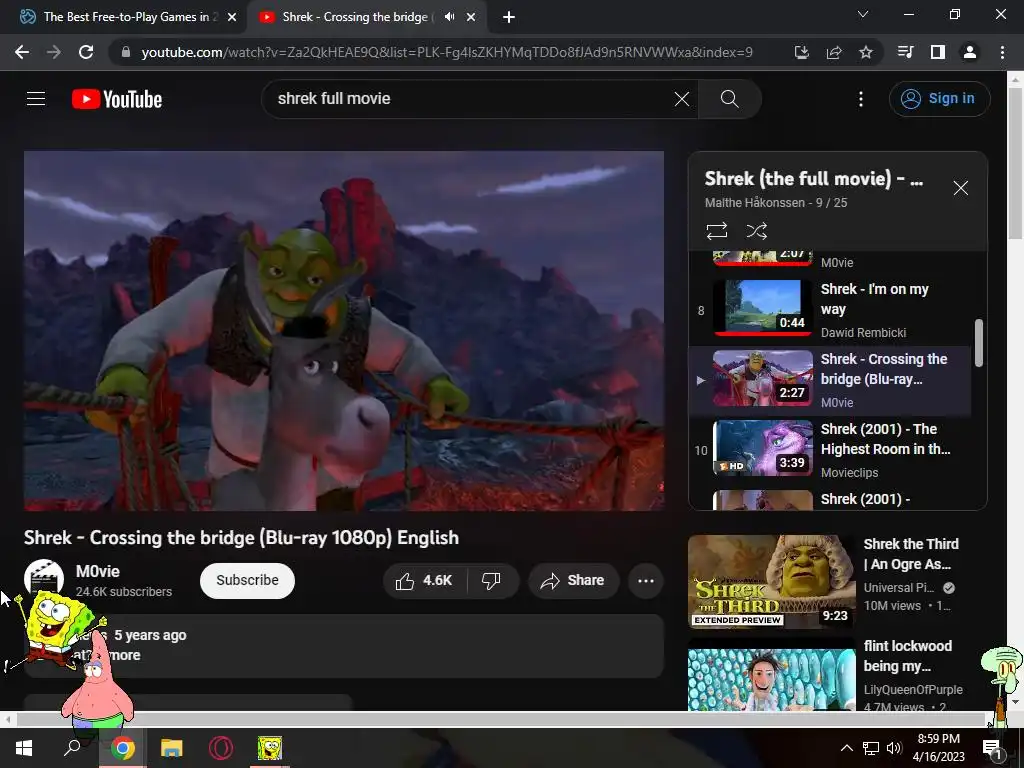Image resolution: width=1024 pixels, height=768 pixels.
Task: Click the video player to pause
Action: pos(344,330)
